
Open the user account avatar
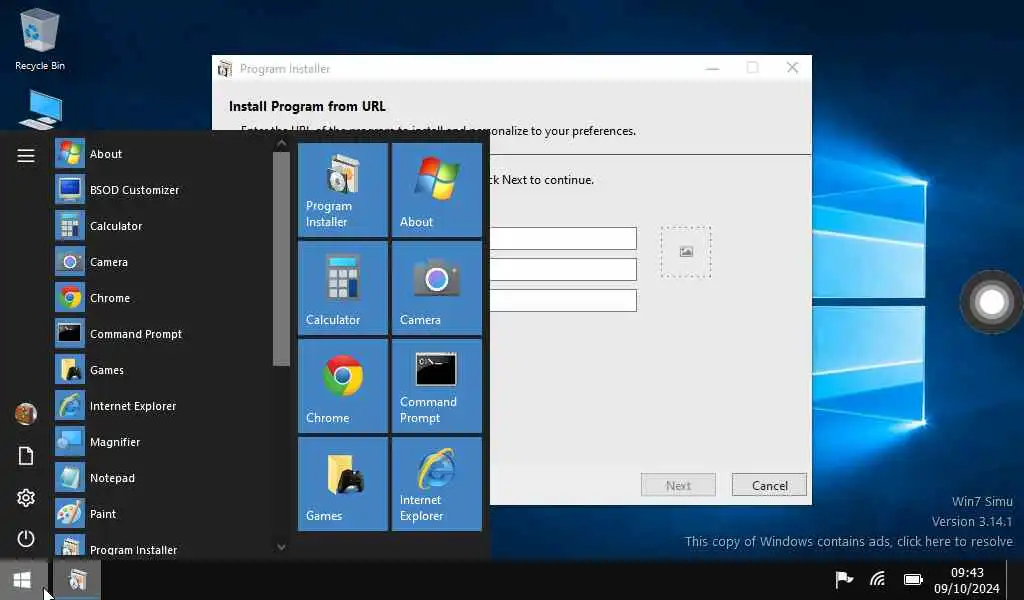(26, 414)
